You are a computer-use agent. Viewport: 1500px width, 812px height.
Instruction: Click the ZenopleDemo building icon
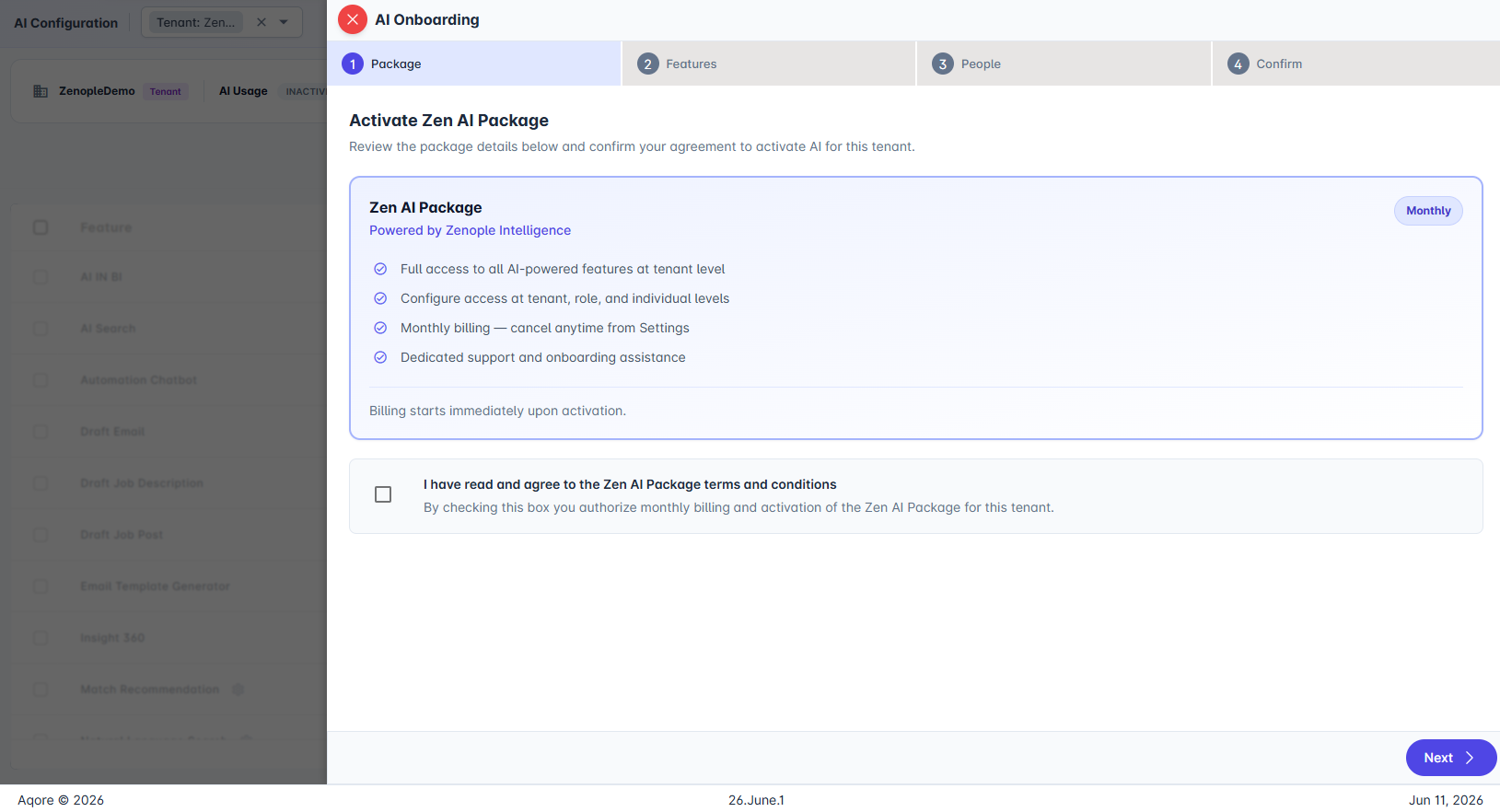(41, 91)
